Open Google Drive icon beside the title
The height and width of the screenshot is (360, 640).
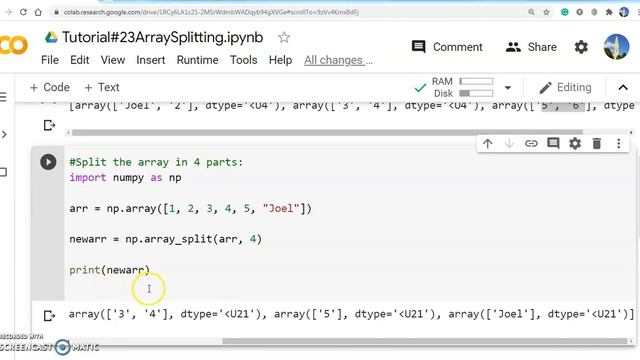click(x=51, y=38)
